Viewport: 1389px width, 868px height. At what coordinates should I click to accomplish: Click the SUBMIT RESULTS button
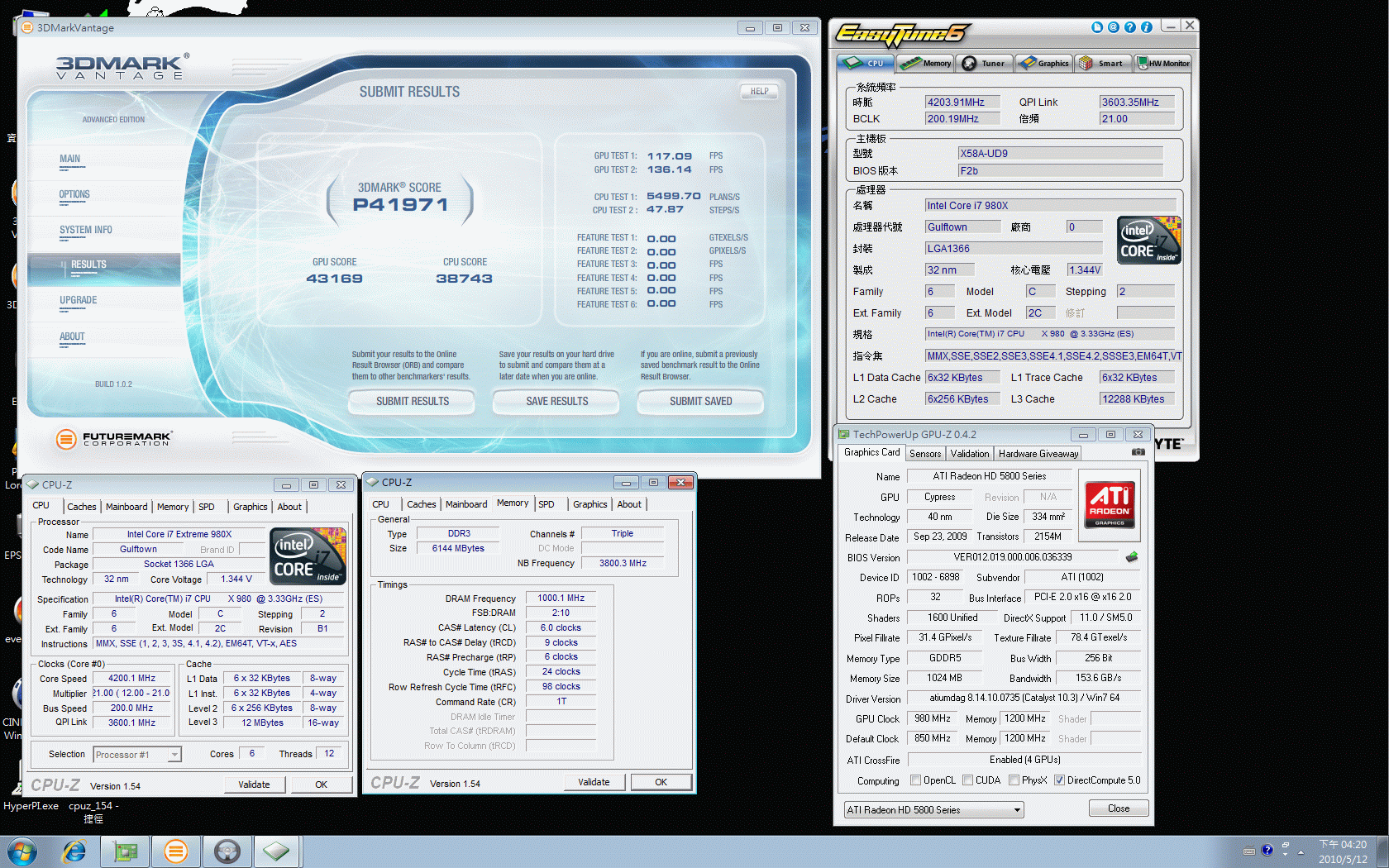[413, 401]
